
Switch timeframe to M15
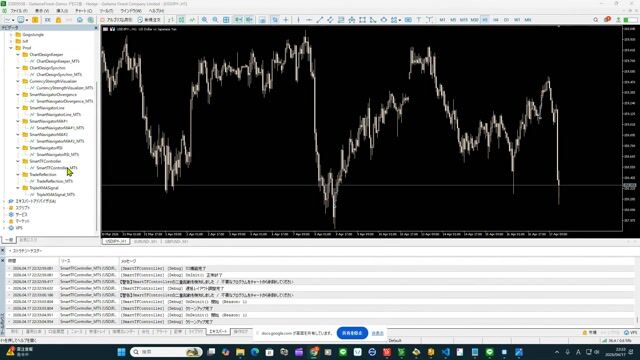[x=464, y=20]
